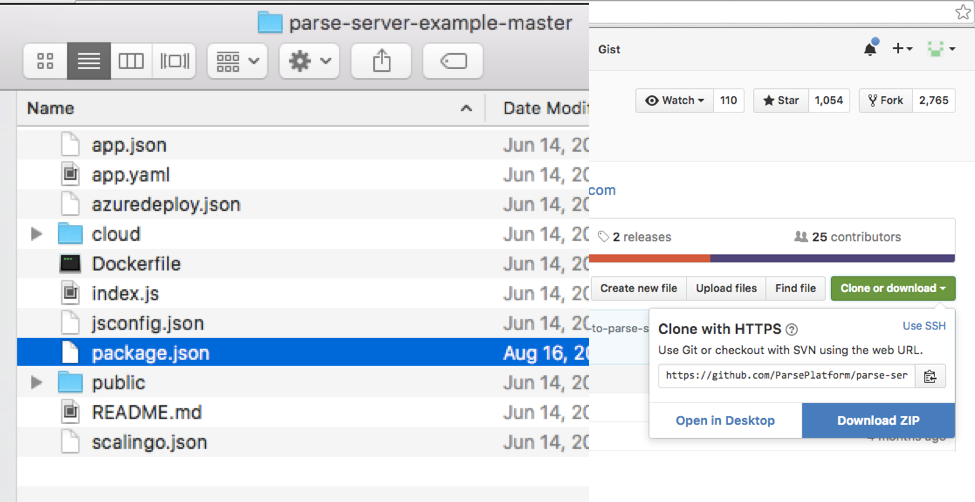This screenshot has width=975, height=502.
Task: Click the parse-server-example-master title folder icon
Action: pyautogui.click(x=270, y=23)
